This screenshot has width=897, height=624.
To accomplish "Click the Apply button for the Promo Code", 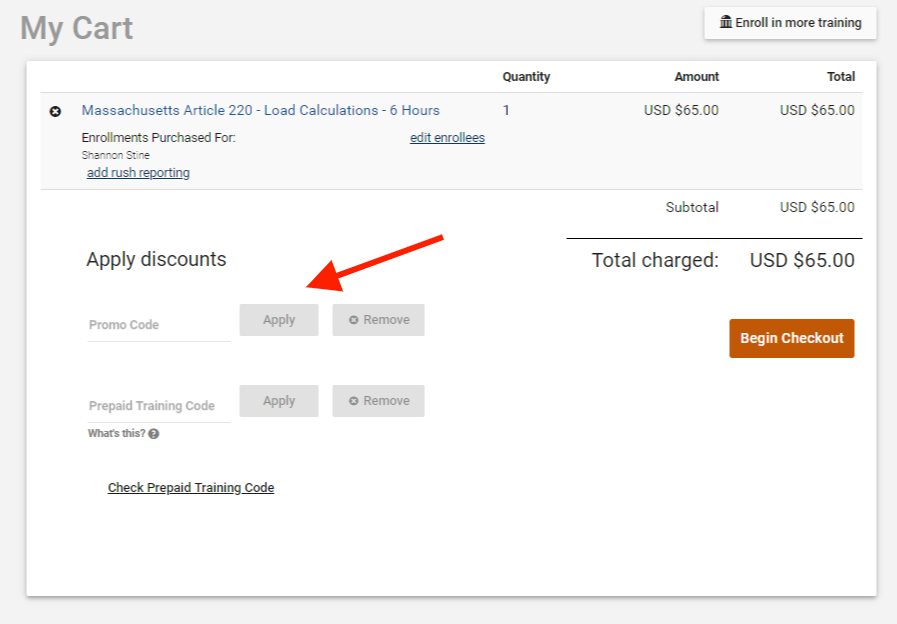I will pos(278,319).
